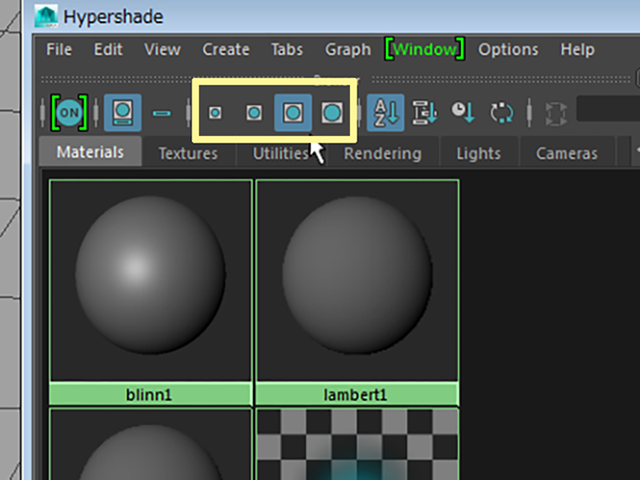The image size is (640, 480).
Task: Switch to the Materials tab
Action: pyautogui.click(x=90, y=152)
